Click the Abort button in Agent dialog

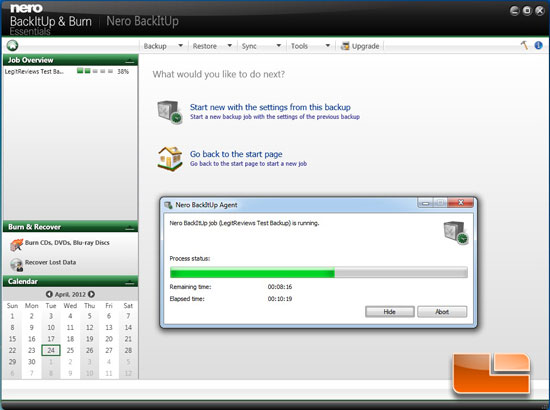[x=442, y=312]
